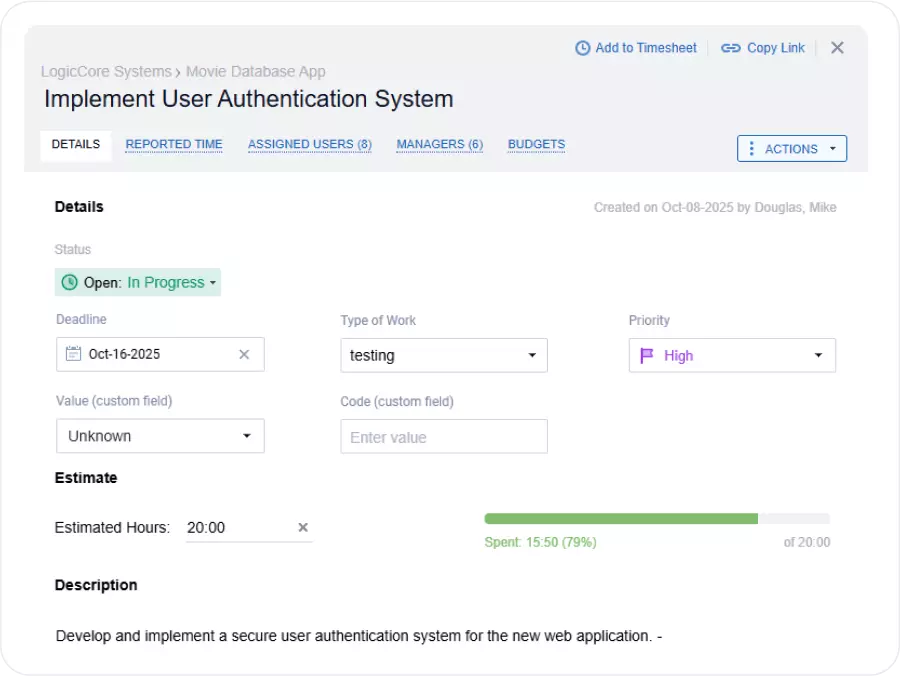
Task: Click the green status clock icon
Action: (x=69, y=283)
